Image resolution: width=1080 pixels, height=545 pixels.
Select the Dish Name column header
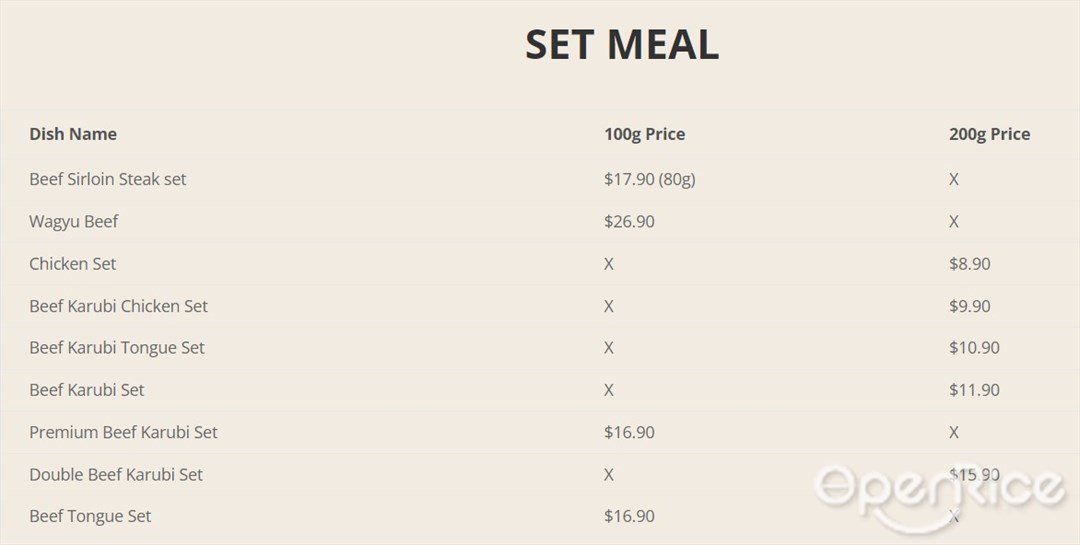tap(73, 134)
